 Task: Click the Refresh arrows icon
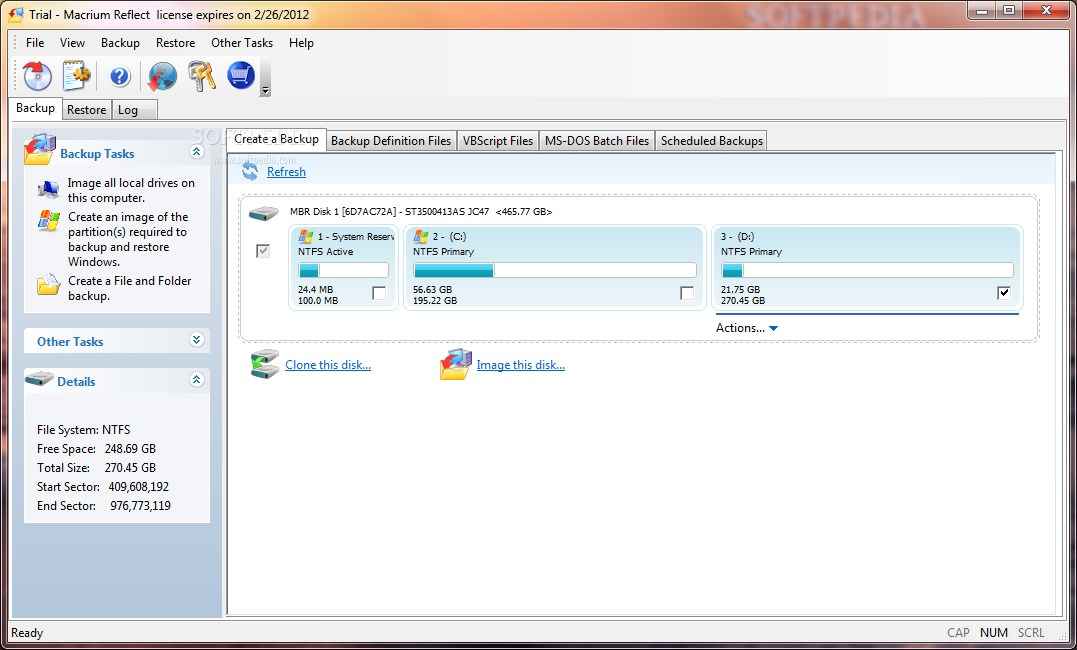(x=250, y=172)
